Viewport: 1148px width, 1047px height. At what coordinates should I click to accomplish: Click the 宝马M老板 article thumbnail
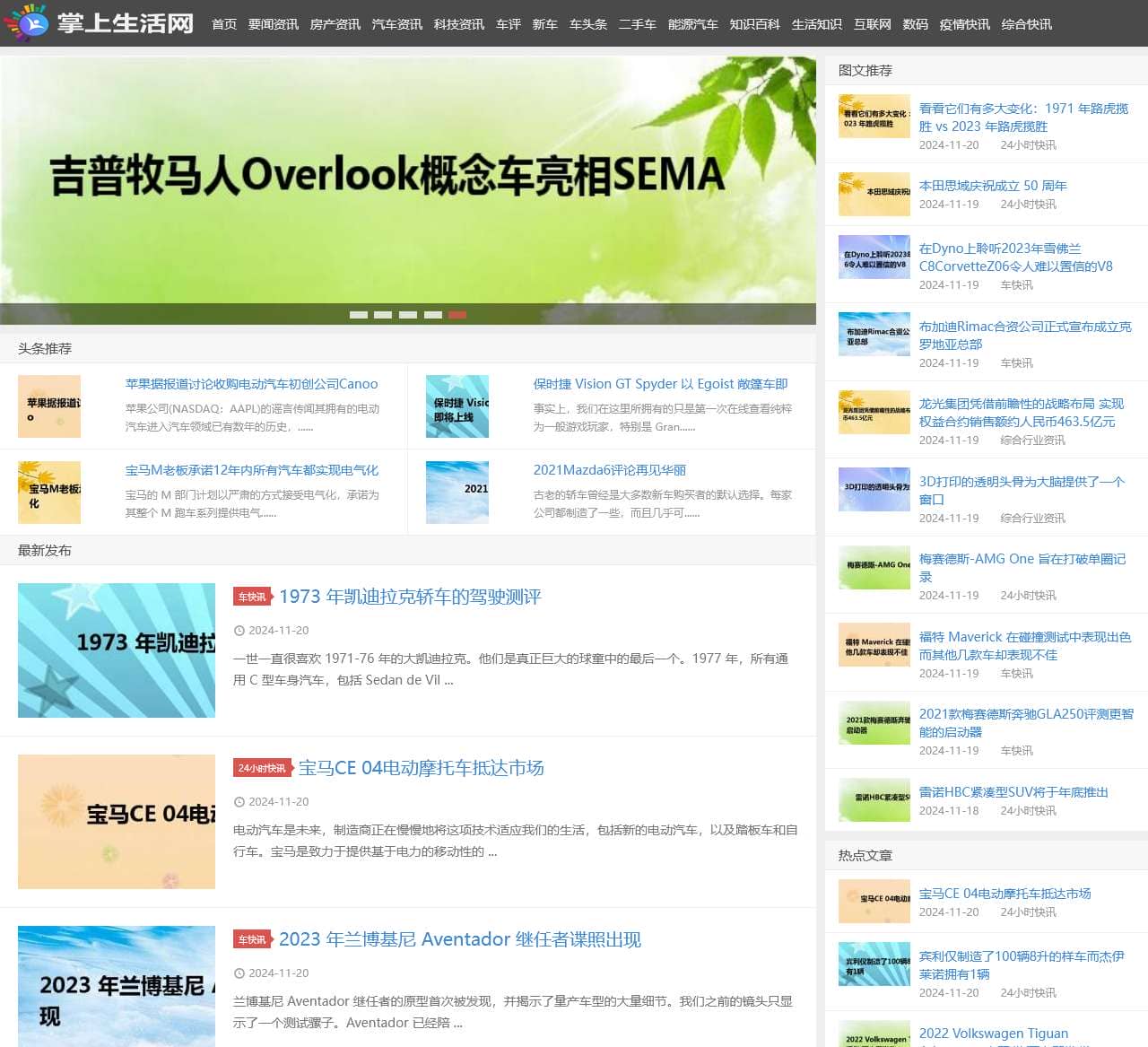click(49, 493)
